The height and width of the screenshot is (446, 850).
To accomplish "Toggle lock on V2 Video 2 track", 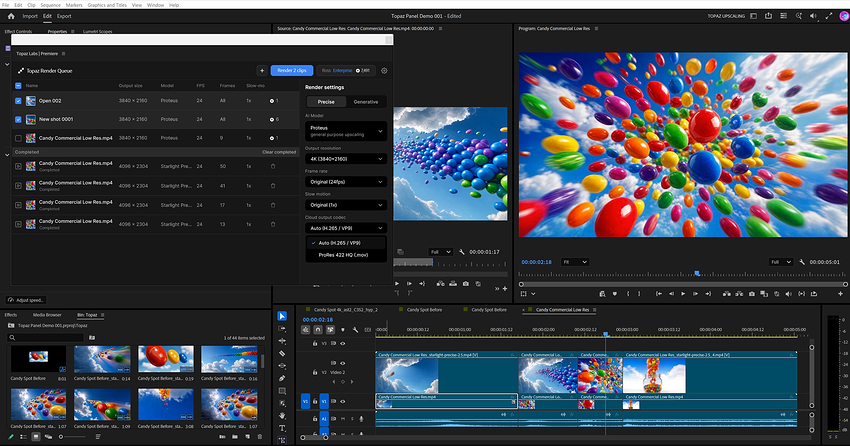I will 314,372.
